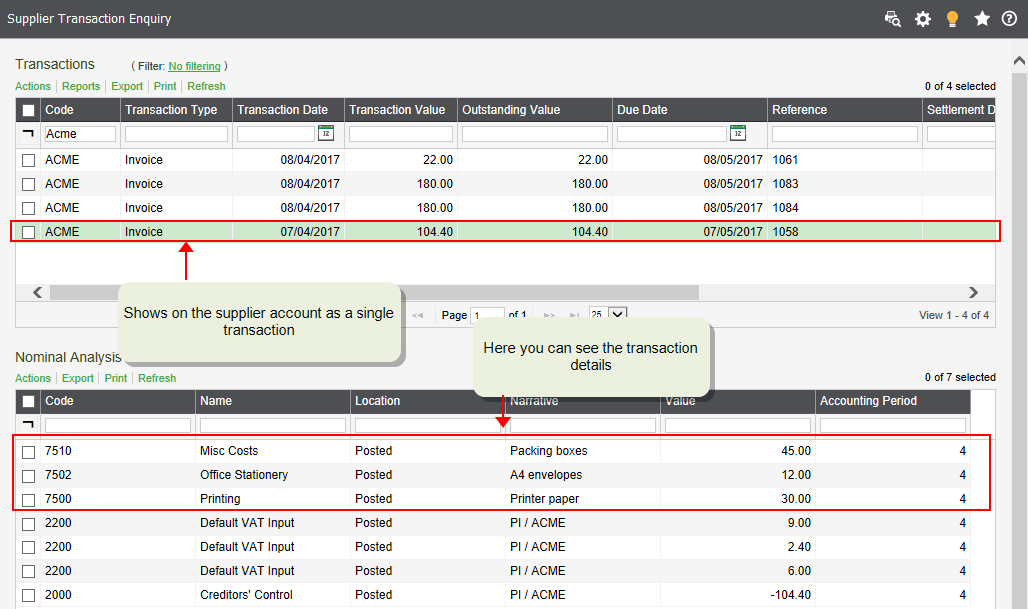
Task: Open the Actions menu in Nominal Analysis
Action: 32,378
